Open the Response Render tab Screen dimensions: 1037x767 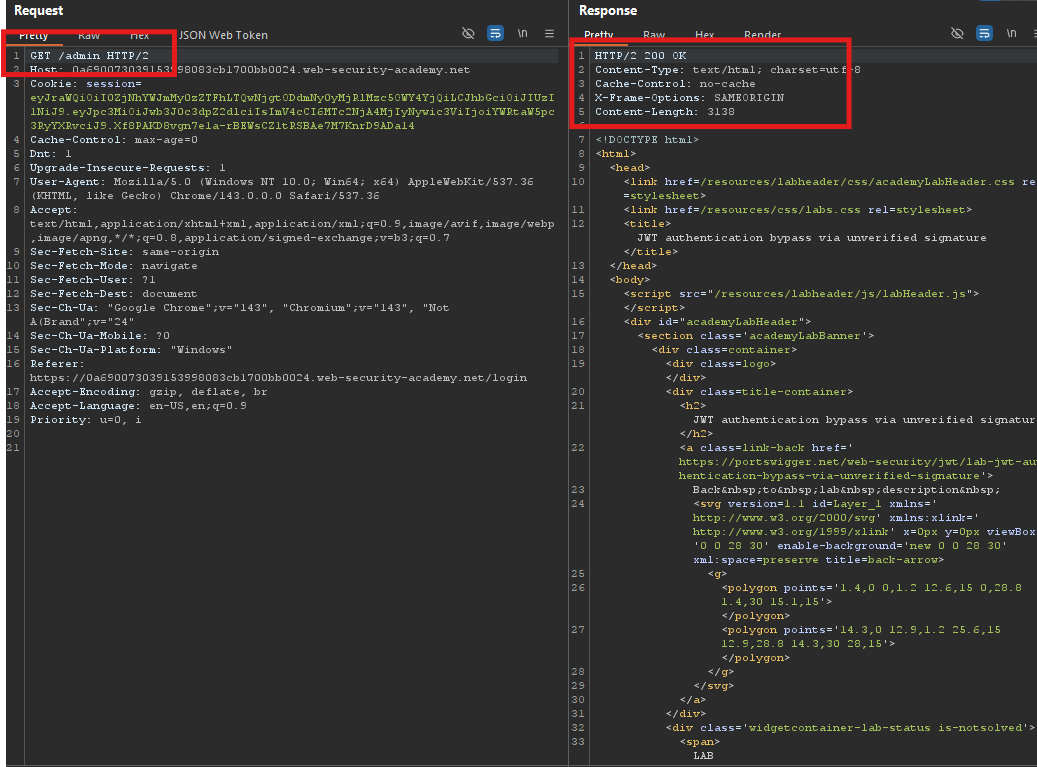click(763, 35)
